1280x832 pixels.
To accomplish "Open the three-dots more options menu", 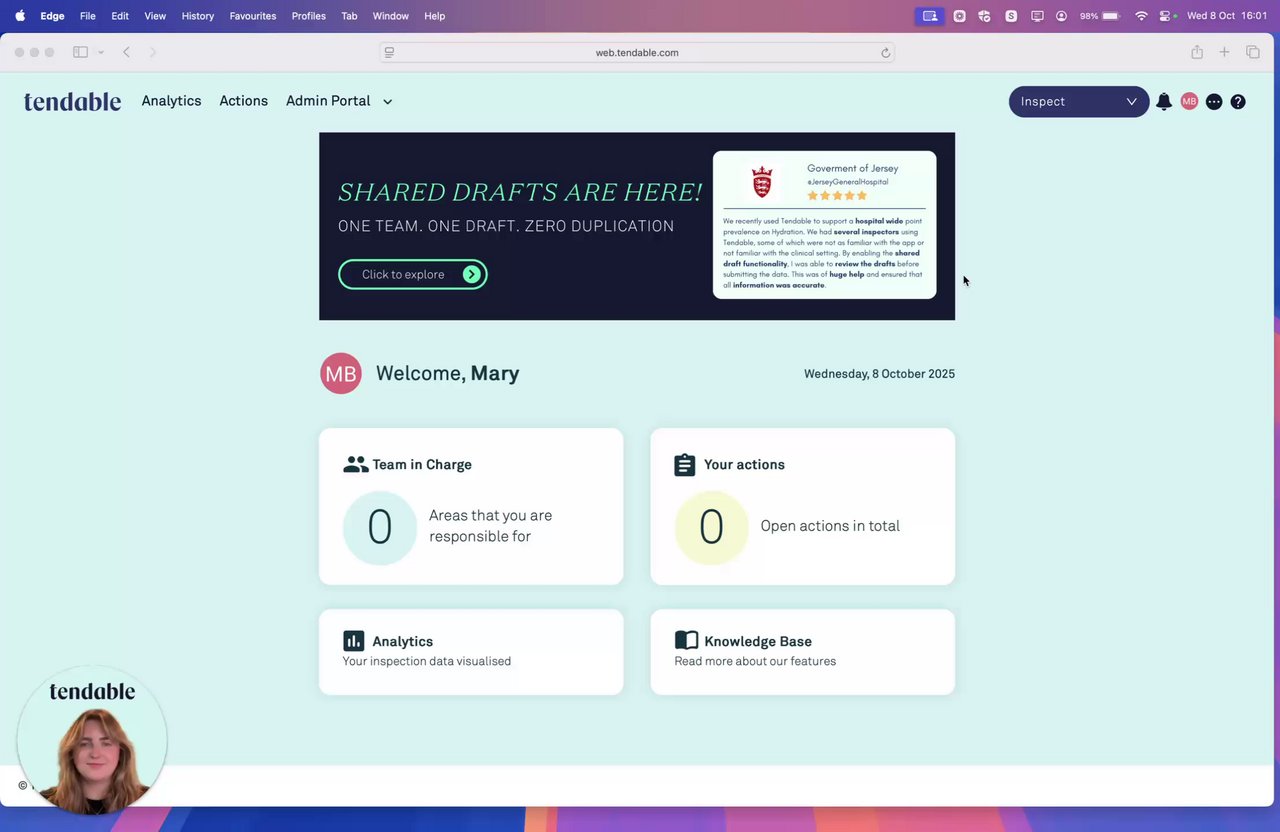I will 1214,101.
